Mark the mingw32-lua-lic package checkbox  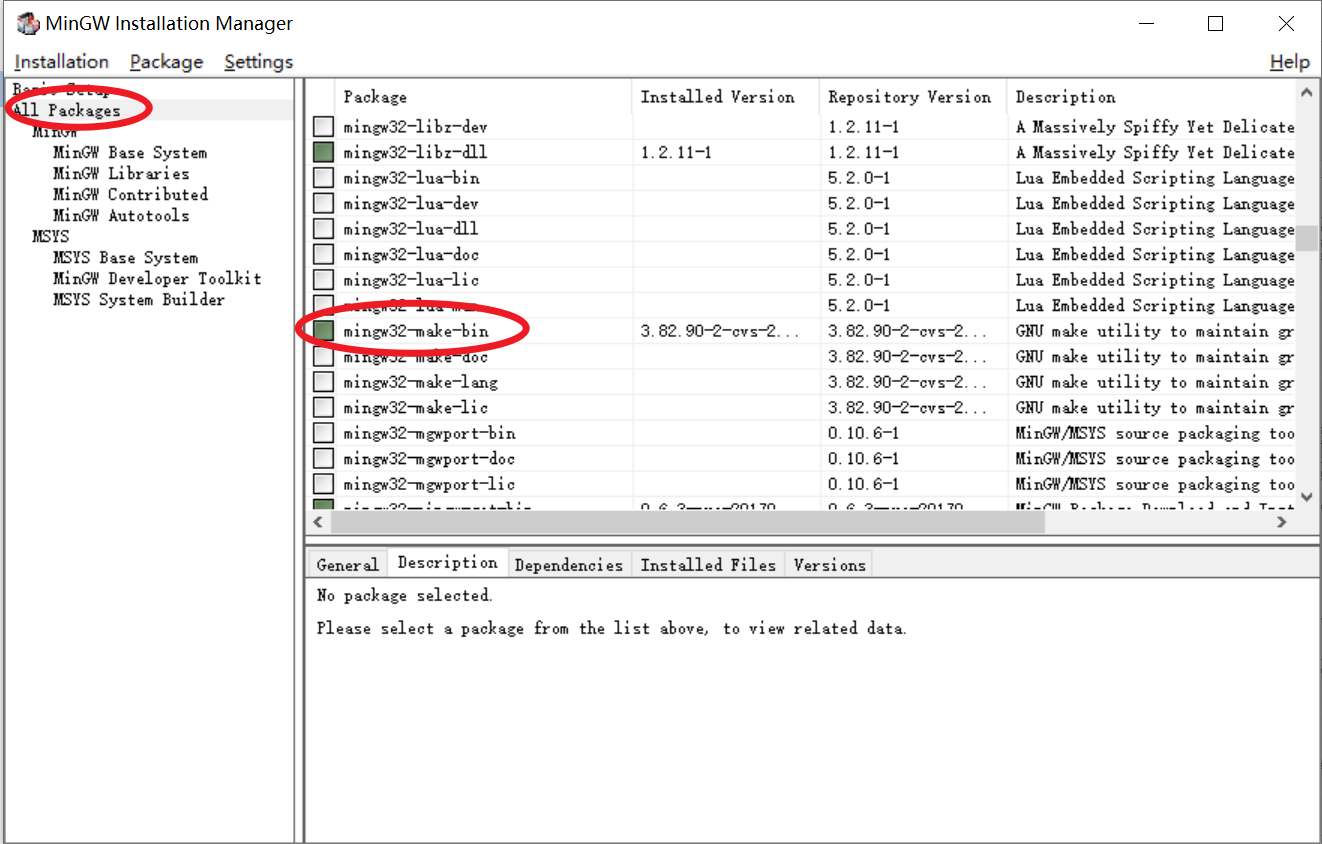point(323,280)
